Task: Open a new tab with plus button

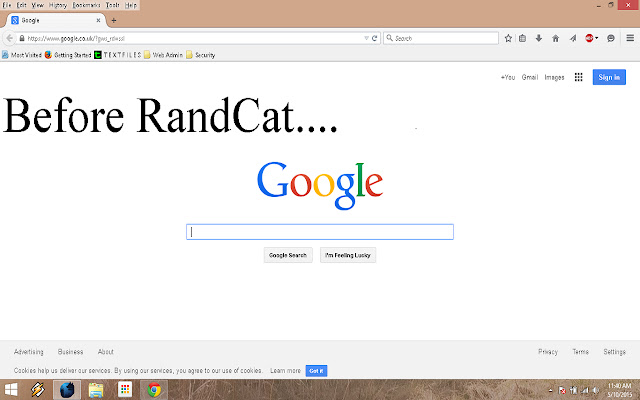Action: point(114,20)
